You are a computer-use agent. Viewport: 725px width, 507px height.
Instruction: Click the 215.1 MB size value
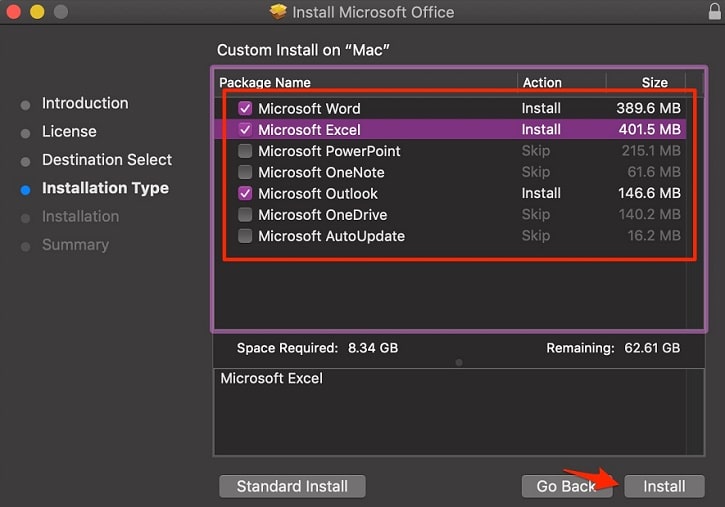click(x=651, y=151)
